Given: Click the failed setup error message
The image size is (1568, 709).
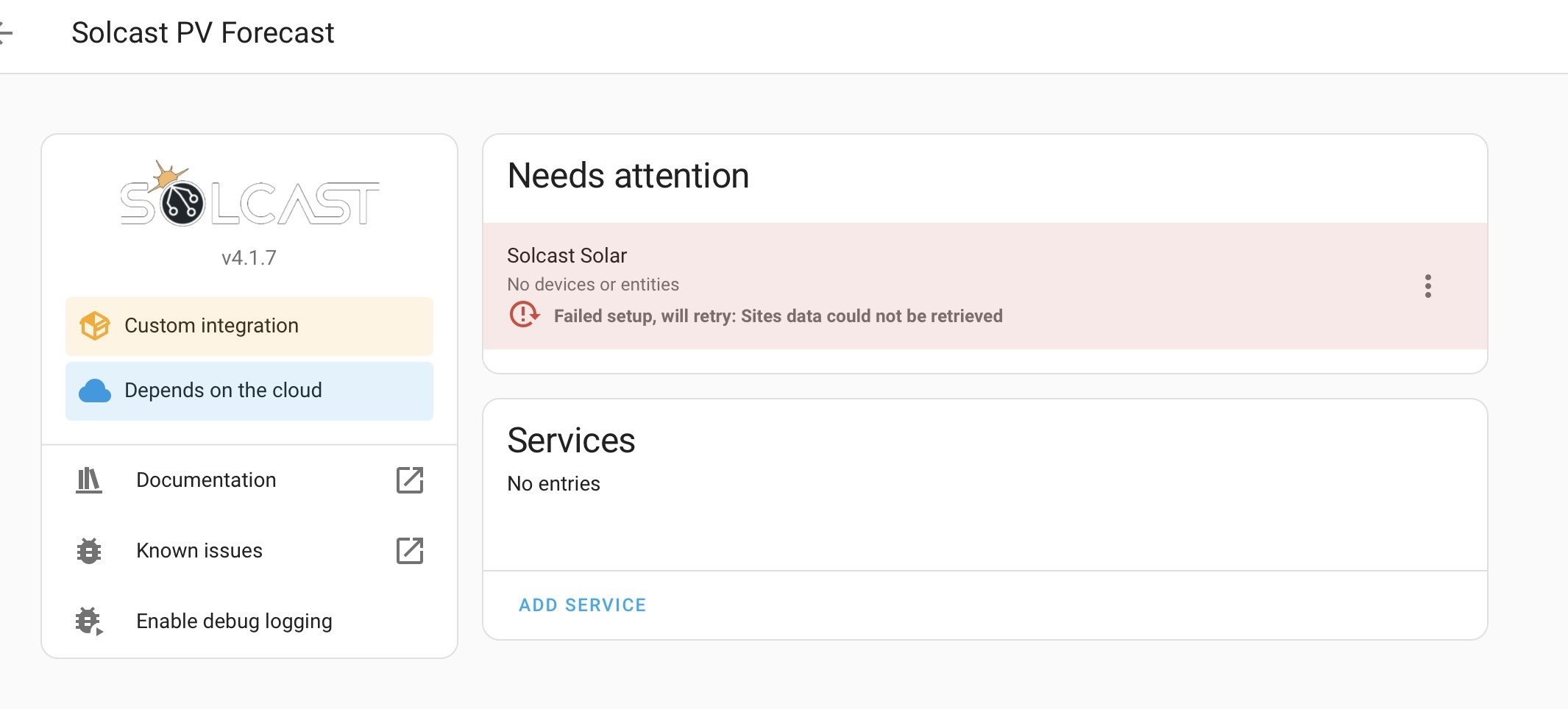Looking at the screenshot, I should click(x=778, y=316).
